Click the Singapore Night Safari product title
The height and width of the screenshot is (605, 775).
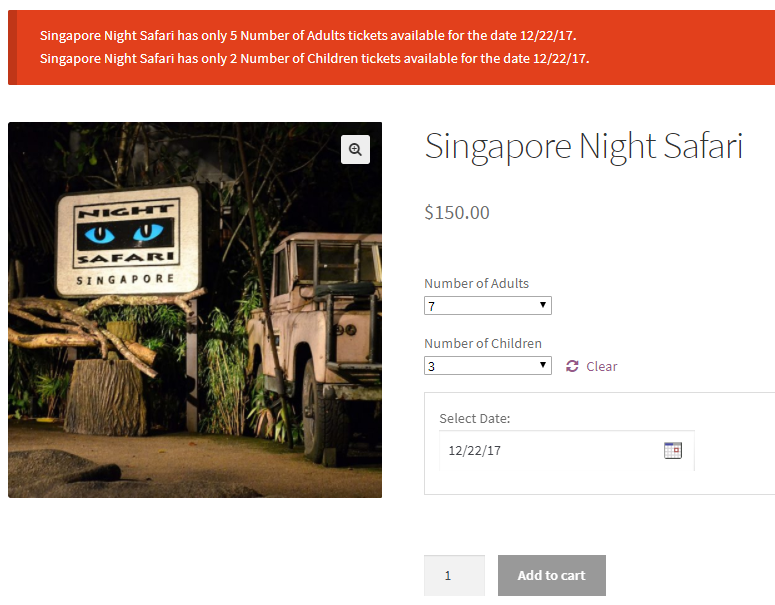click(x=583, y=146)
